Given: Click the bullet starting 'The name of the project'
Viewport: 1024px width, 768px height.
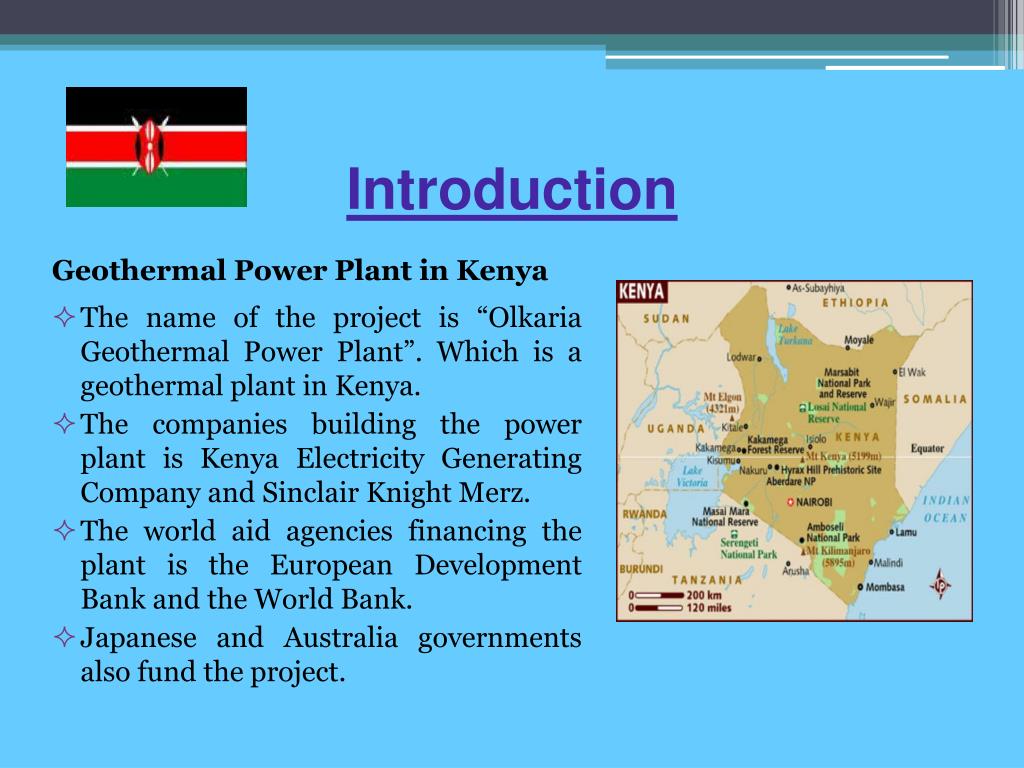Looking at the screenshot, I should (x=318, y=352).
